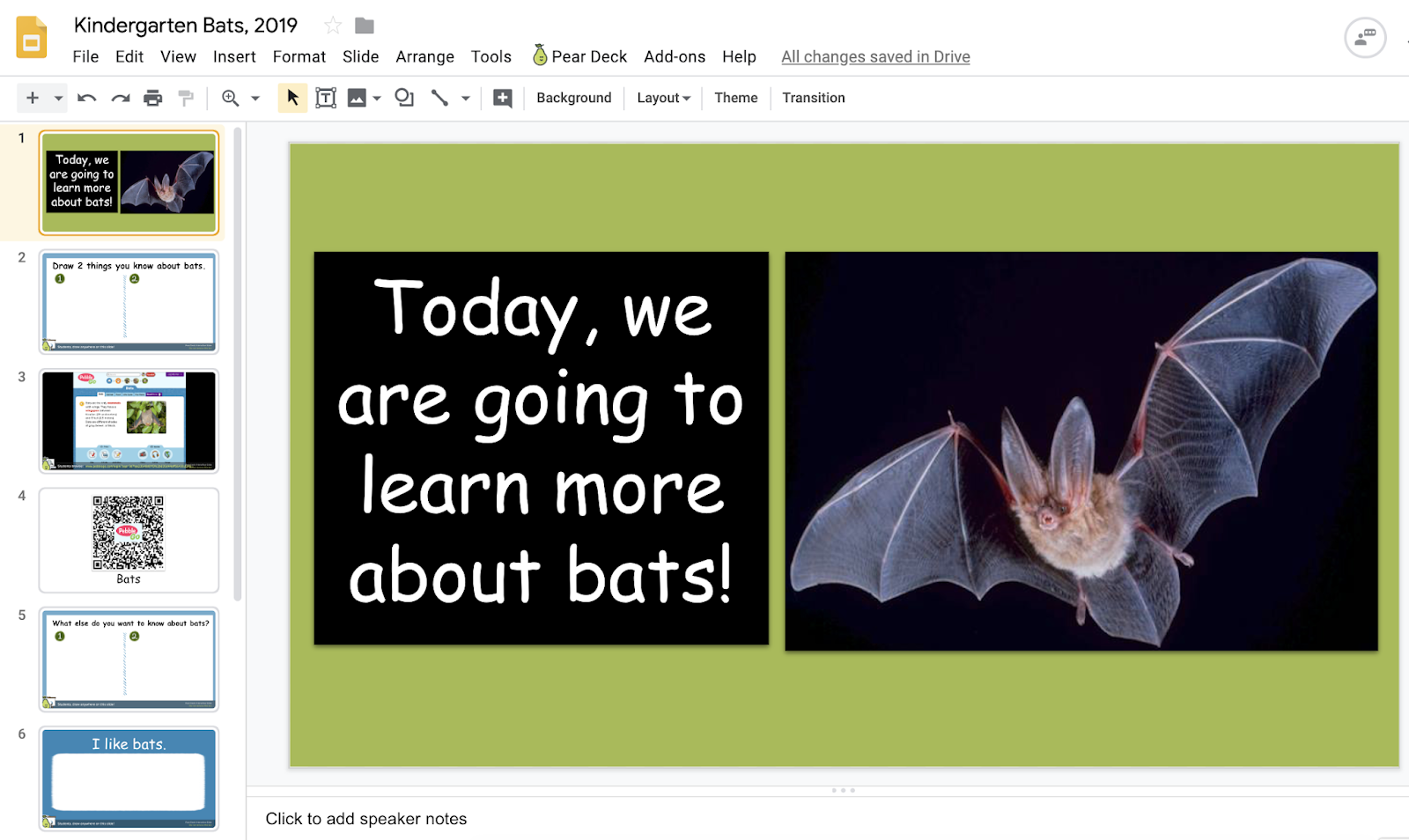Redo the last action
Screen dimensions: 1409x840
(x=121, y=98)
